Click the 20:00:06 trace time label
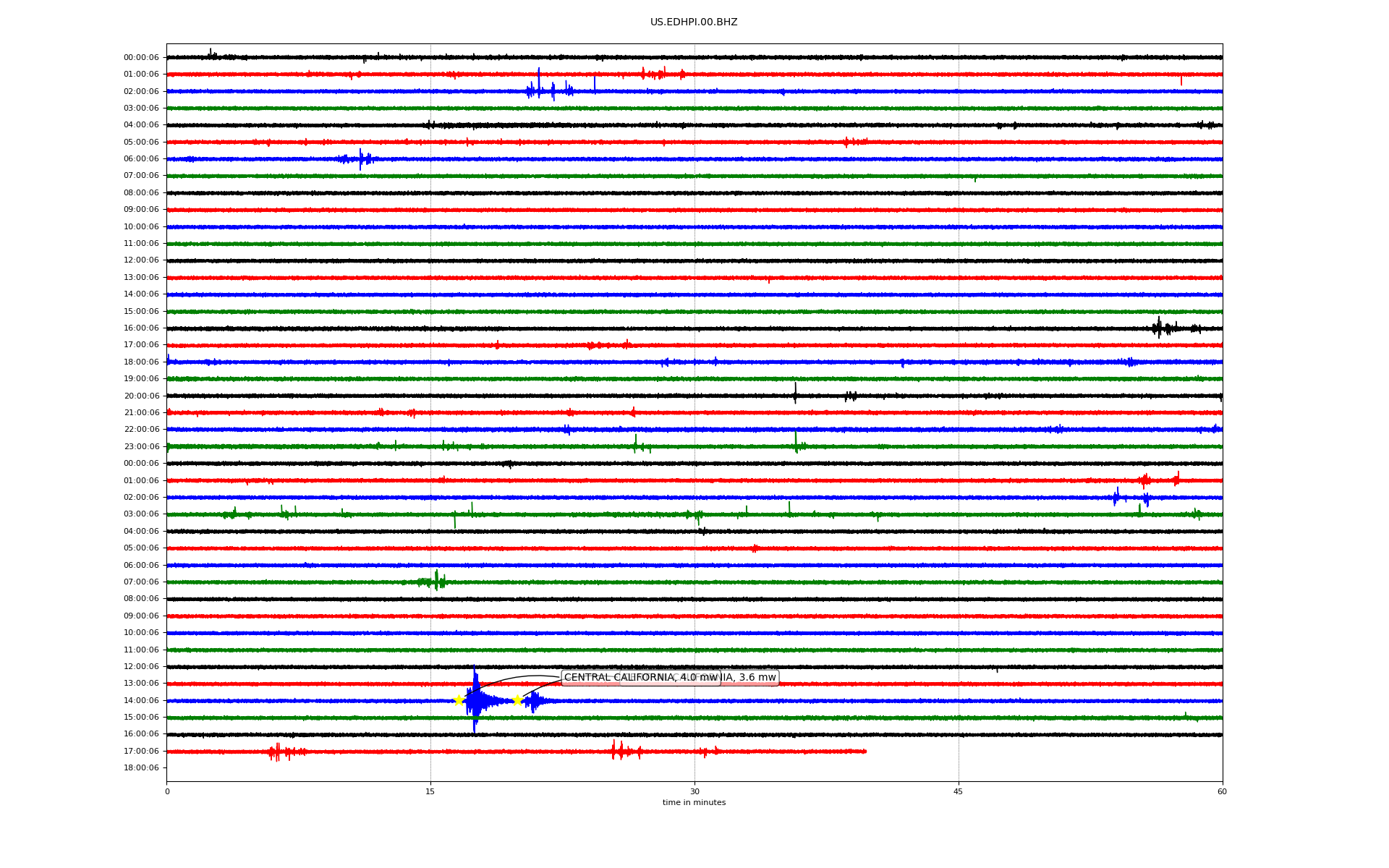1389x868 pixels. [x=141, y=396]
